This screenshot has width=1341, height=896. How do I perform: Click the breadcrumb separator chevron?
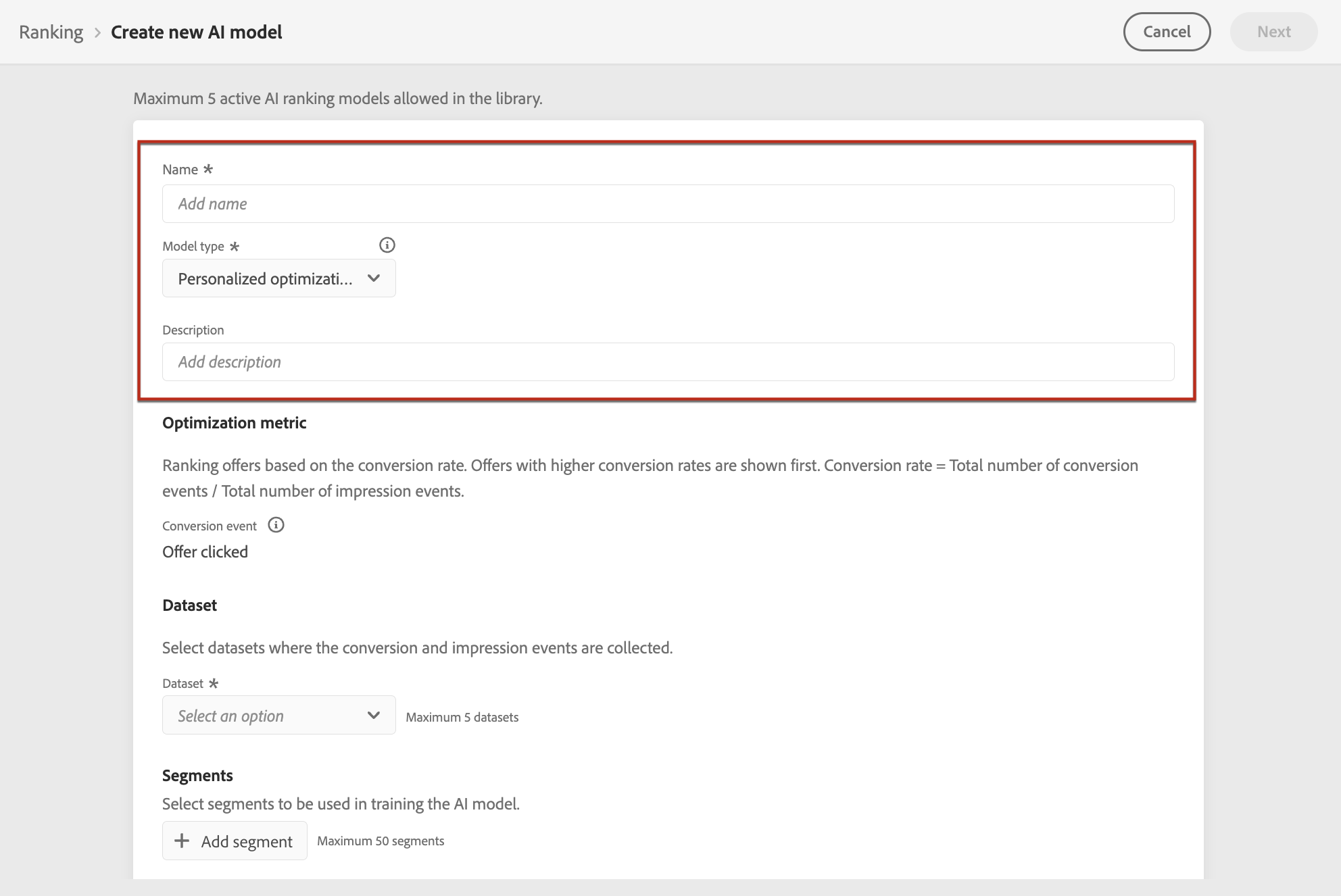pyautogui.click(x=97, y=32)
